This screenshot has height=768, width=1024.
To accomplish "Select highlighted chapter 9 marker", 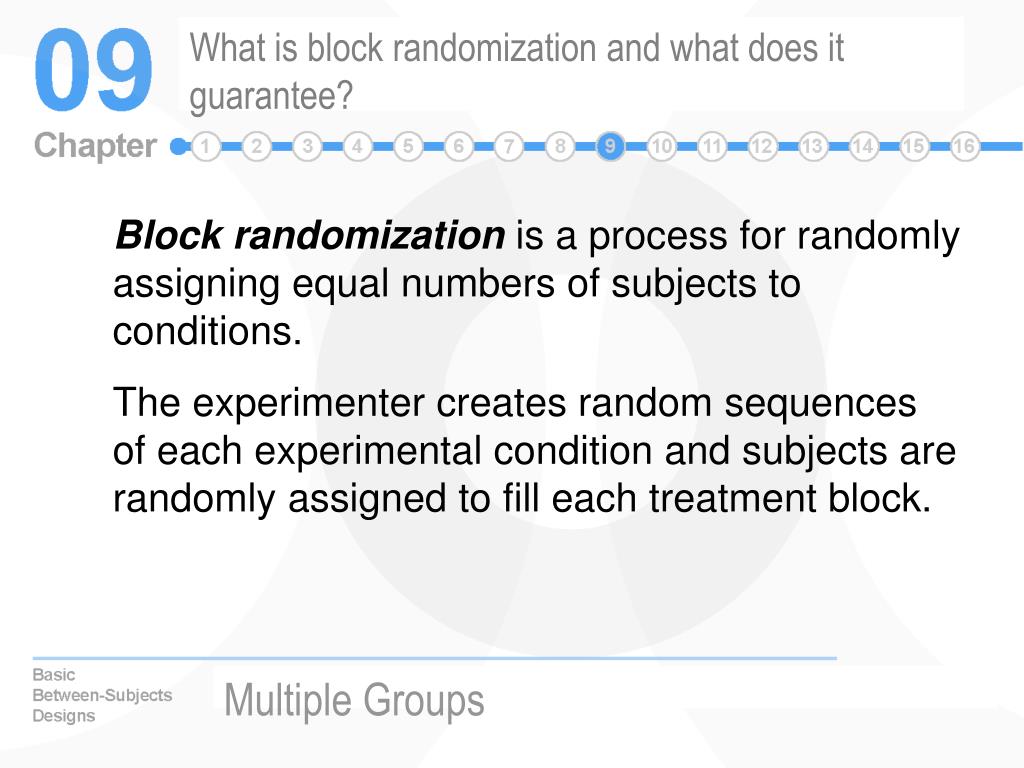I will (610, 146).
